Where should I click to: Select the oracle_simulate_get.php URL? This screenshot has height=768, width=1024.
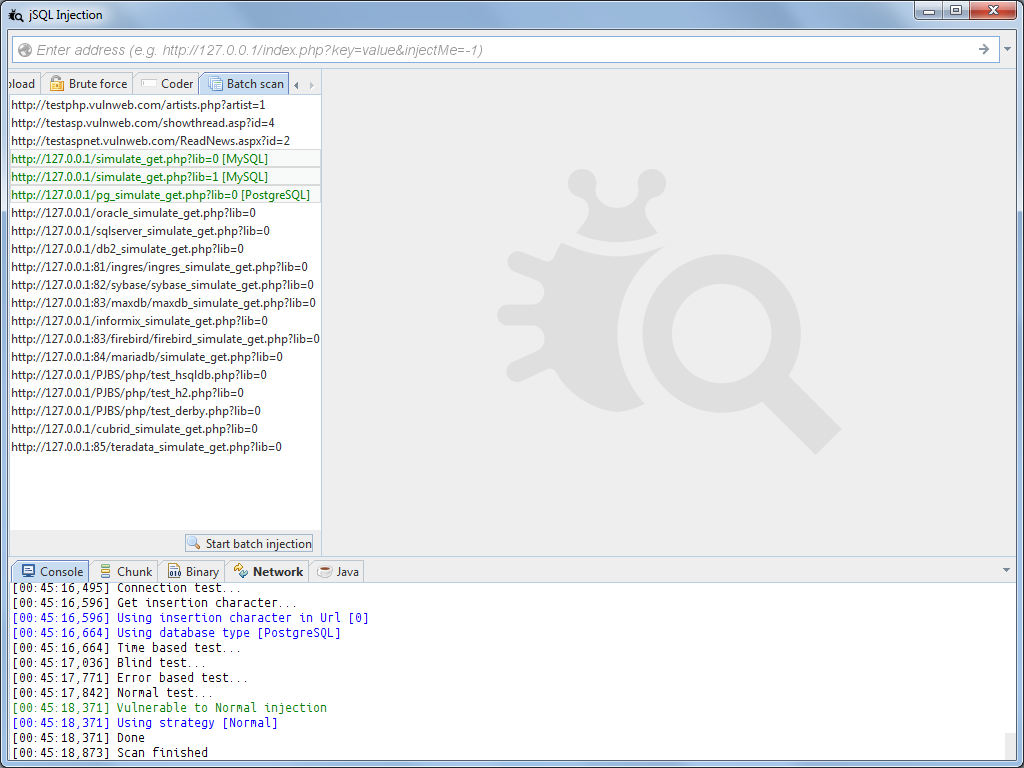pos(165,213)
